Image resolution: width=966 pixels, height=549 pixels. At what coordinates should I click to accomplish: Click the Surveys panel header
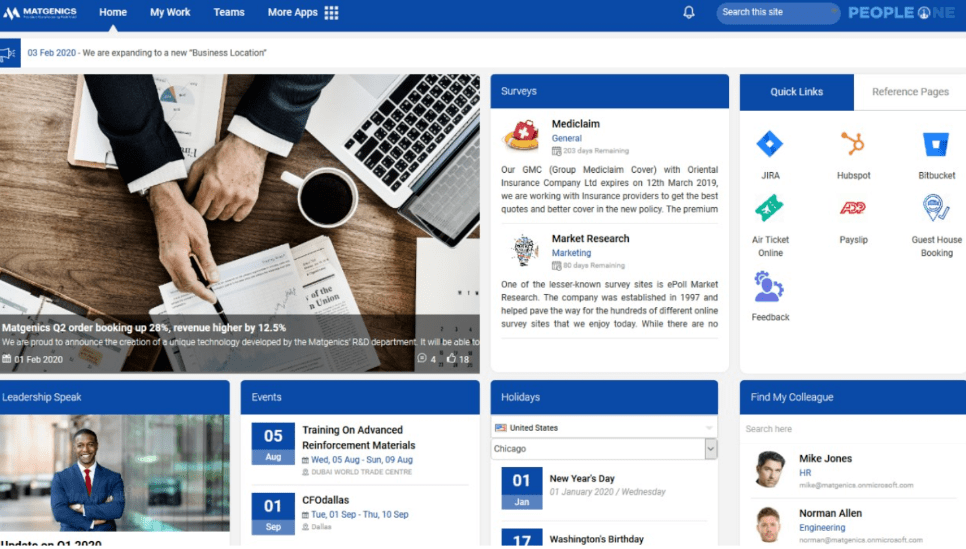[609, 91]
